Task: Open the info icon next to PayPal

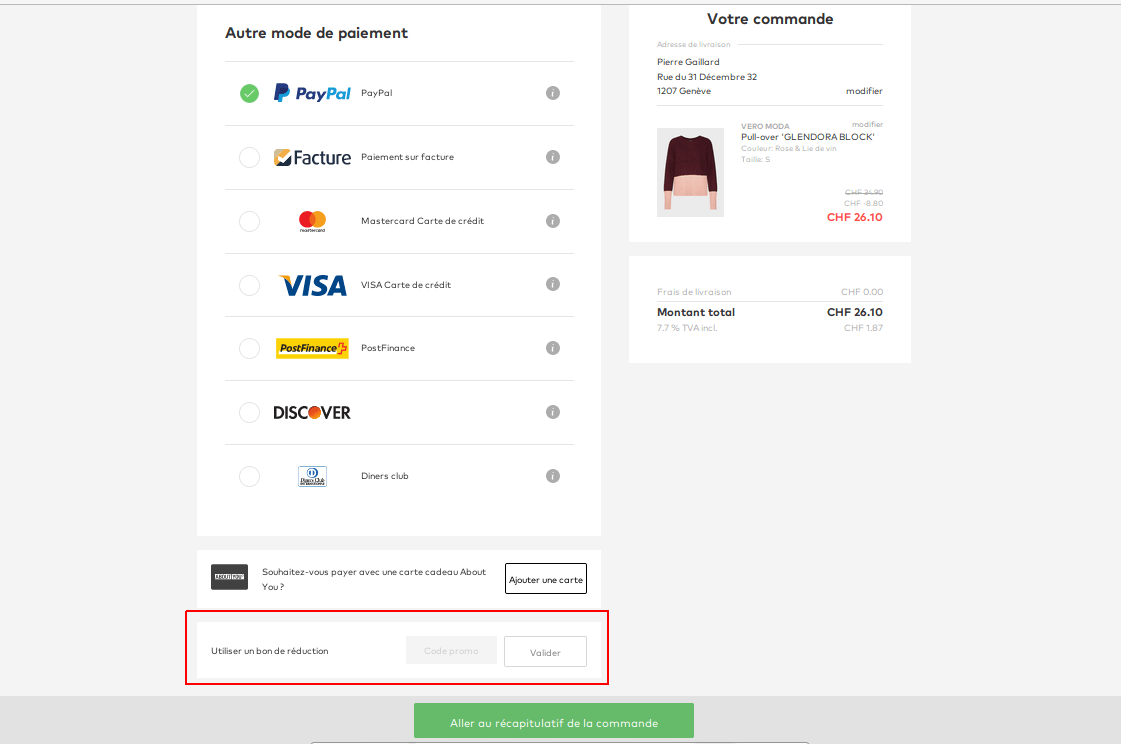Action: pyautogui.click(x=553, y=92)
